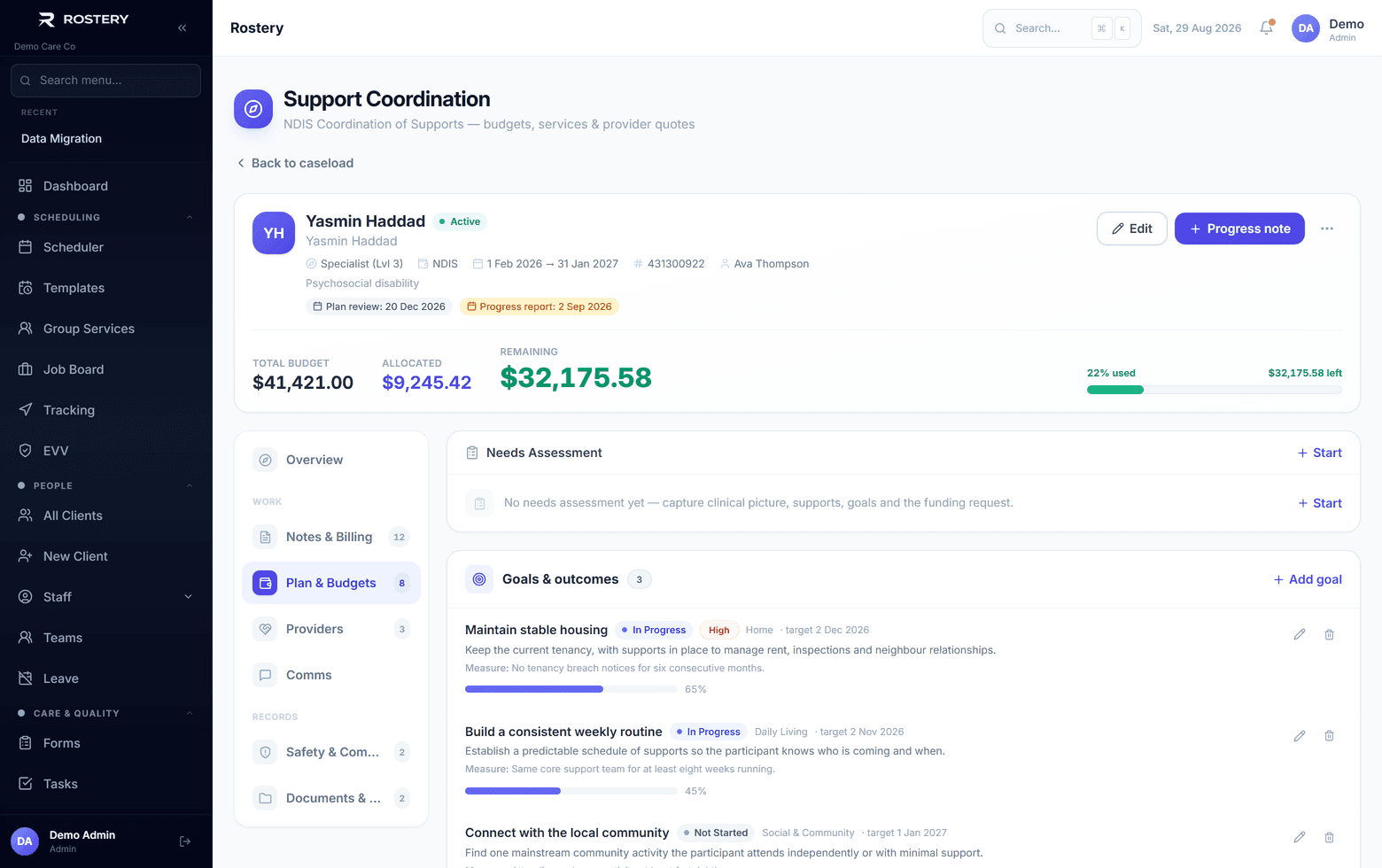Open notifications bell
This screenshot has width=1382, height=868.
[x=1267, y=27]
